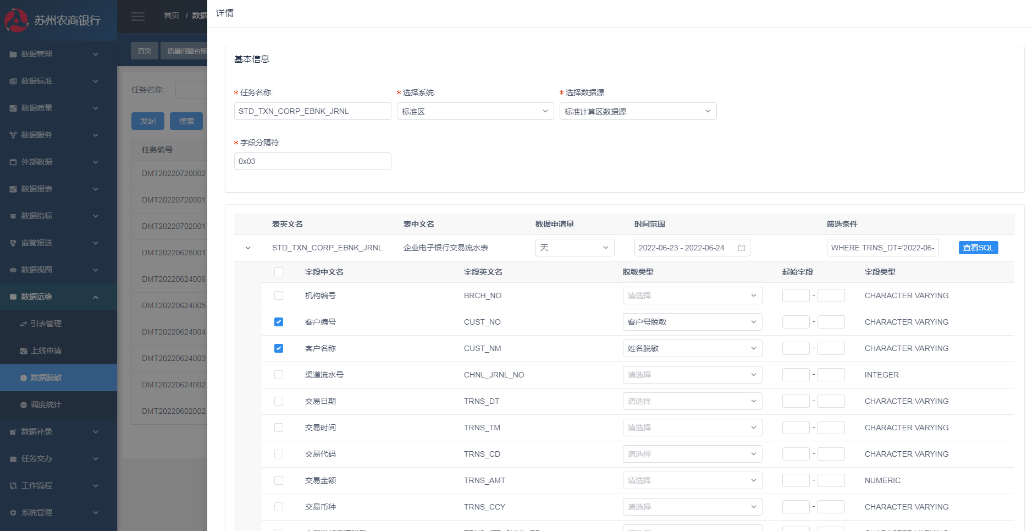Focus the 字段分隔符 field showing 0x03
The image size is (1033, 531).
313,161
